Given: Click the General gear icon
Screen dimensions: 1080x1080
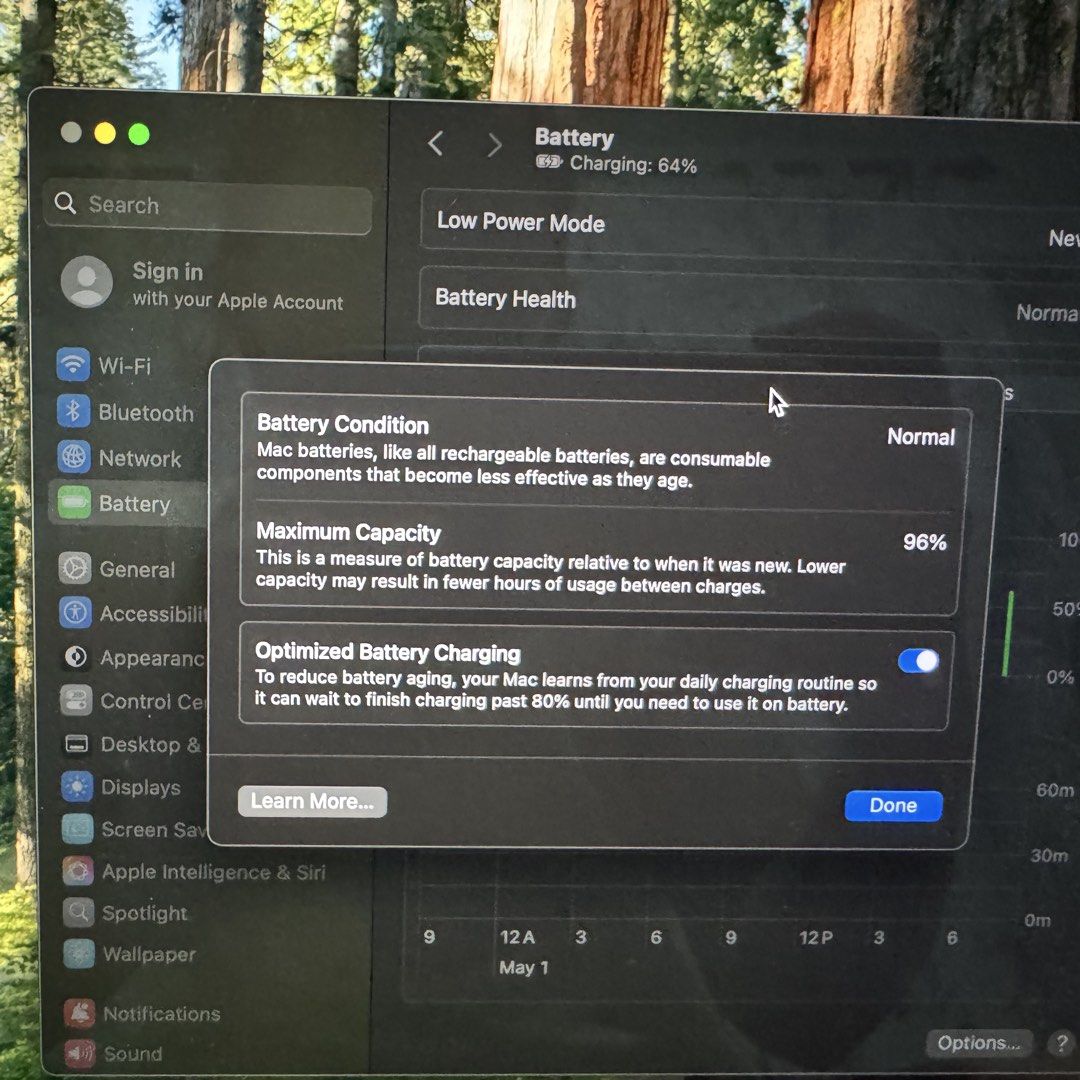Looking at the screenshot, I should (x=75, y=568).
